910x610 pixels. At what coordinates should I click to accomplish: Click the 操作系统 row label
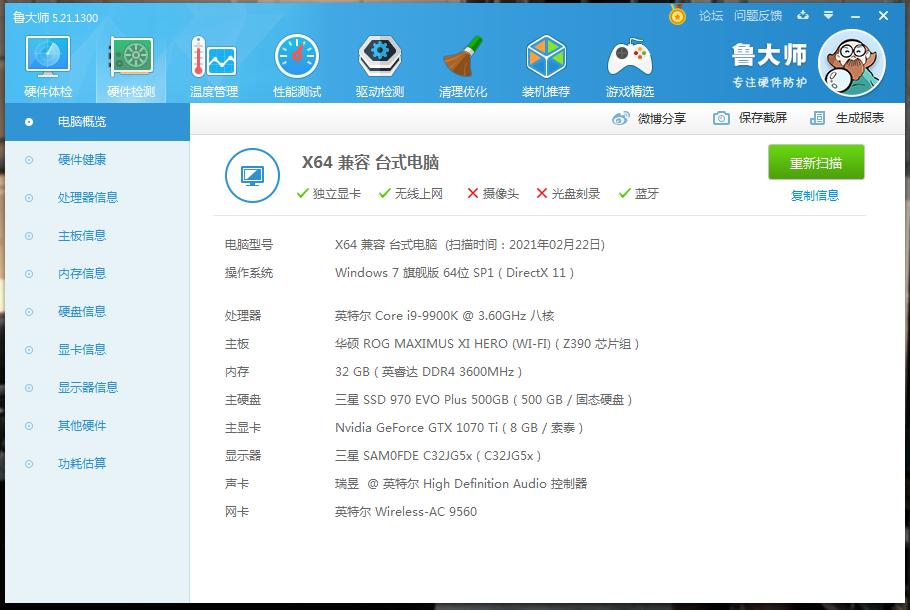(249, 273)
